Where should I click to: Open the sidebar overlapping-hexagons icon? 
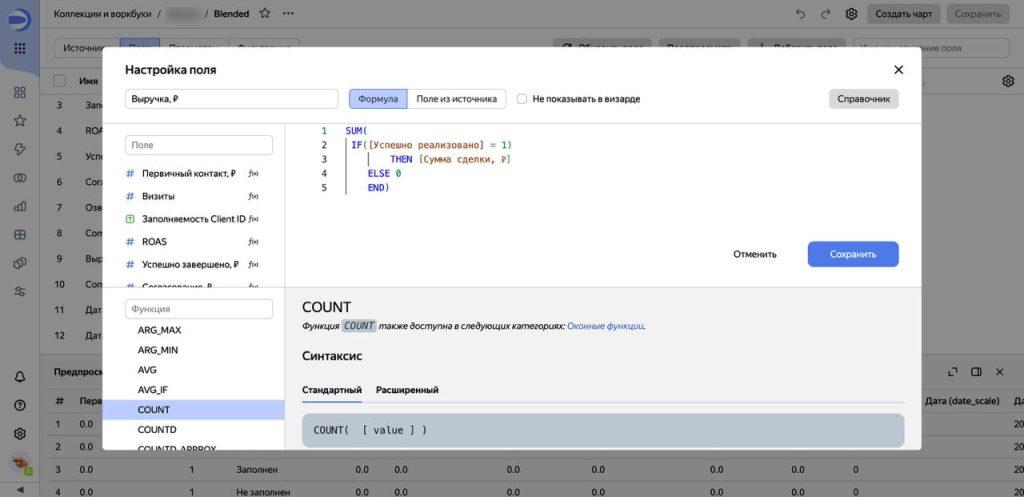[20, 263]
